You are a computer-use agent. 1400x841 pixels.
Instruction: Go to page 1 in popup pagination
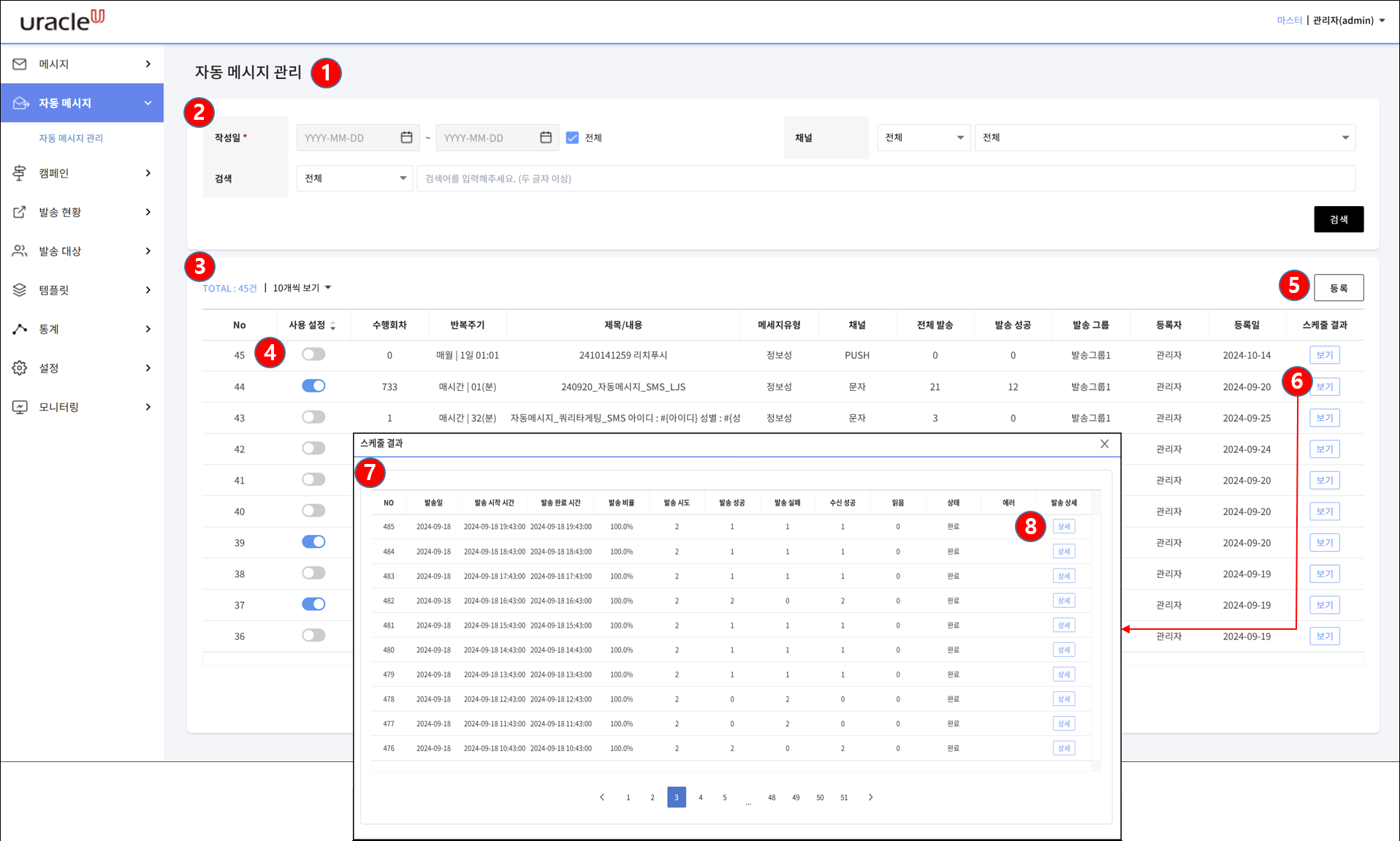tap(628, 797)
